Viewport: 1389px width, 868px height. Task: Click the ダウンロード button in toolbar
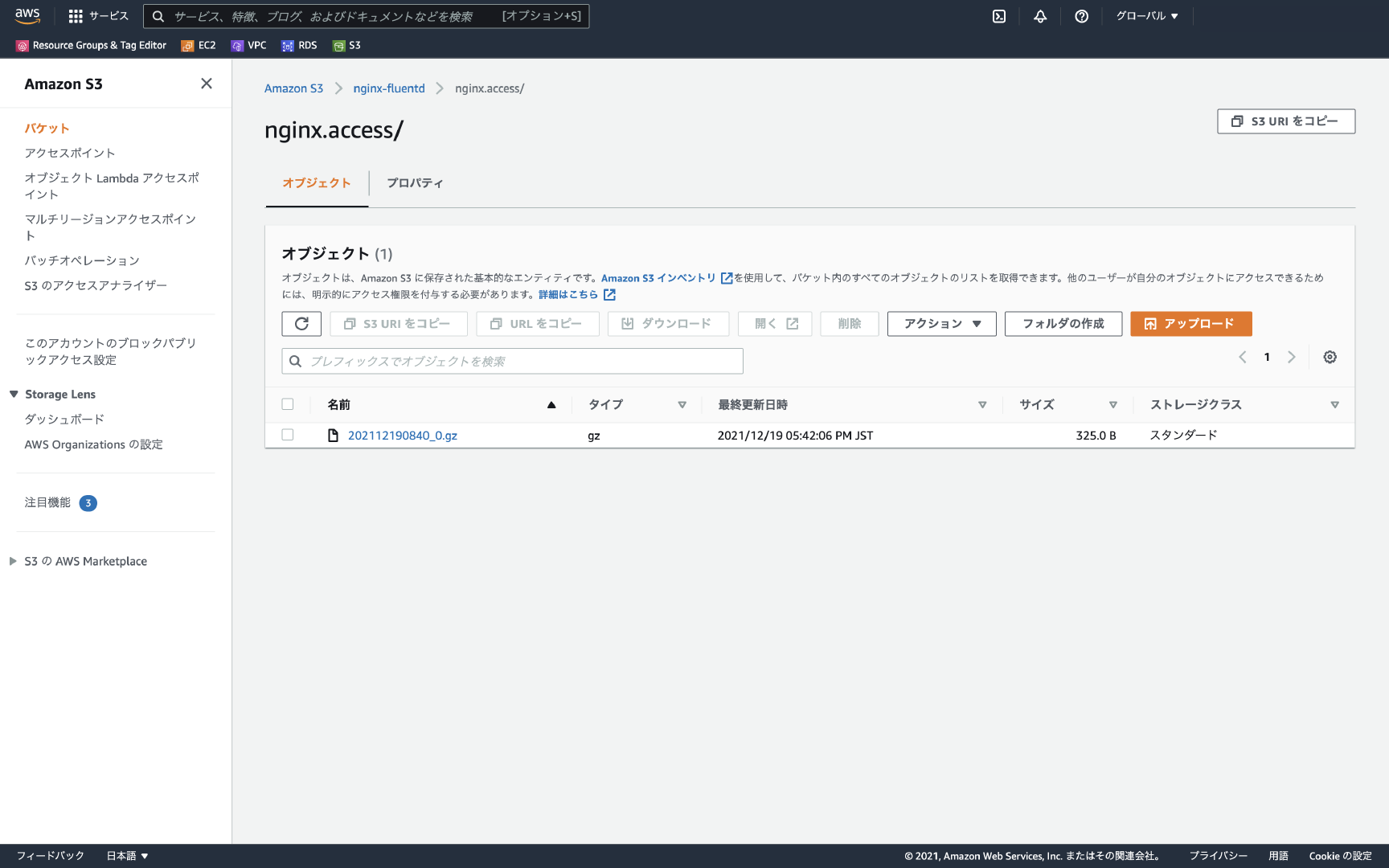pos(668,324)
